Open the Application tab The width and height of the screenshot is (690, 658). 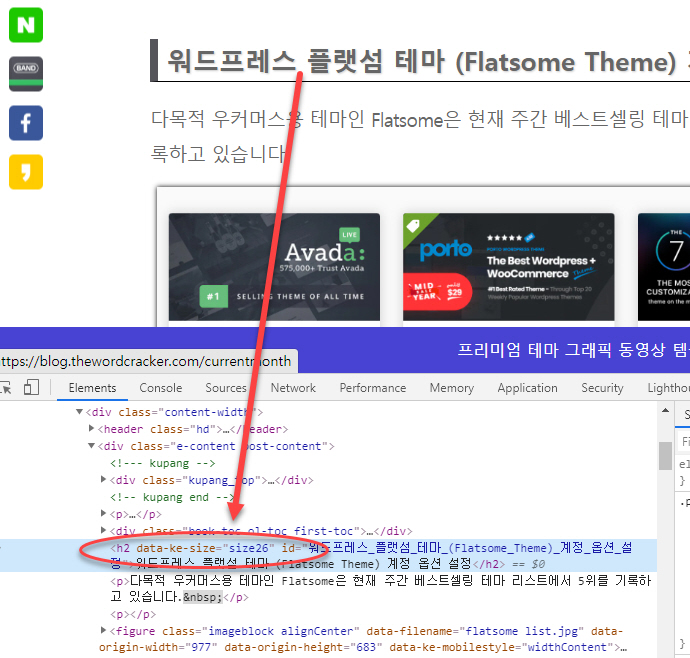click(x=527, y=388)
